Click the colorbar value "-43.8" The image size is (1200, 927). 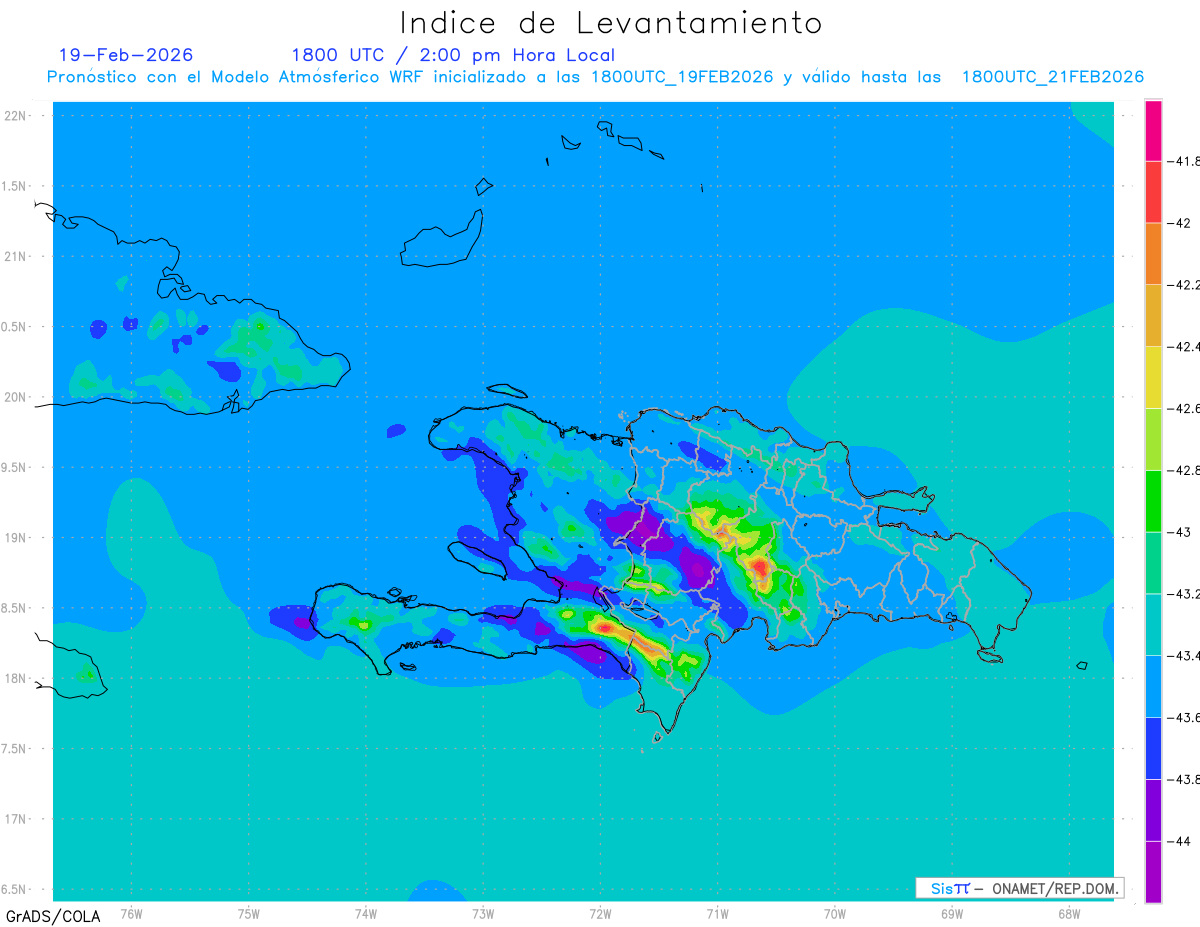pos(1184,780)
